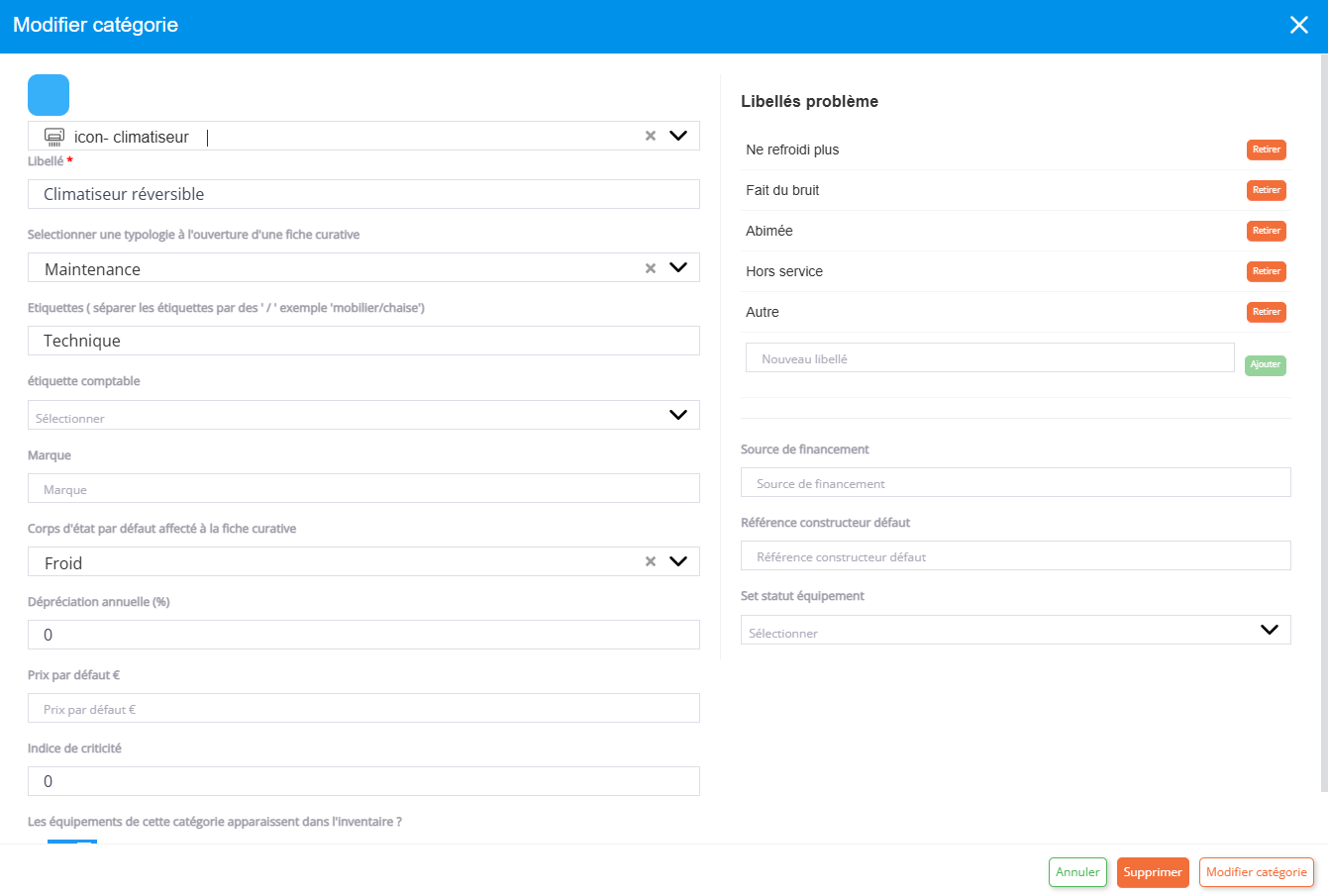Viewport: 1328px width, 896px height.
Task: Expand the Froid corps d'état dropdown arrow
Action: click(678, 561)
